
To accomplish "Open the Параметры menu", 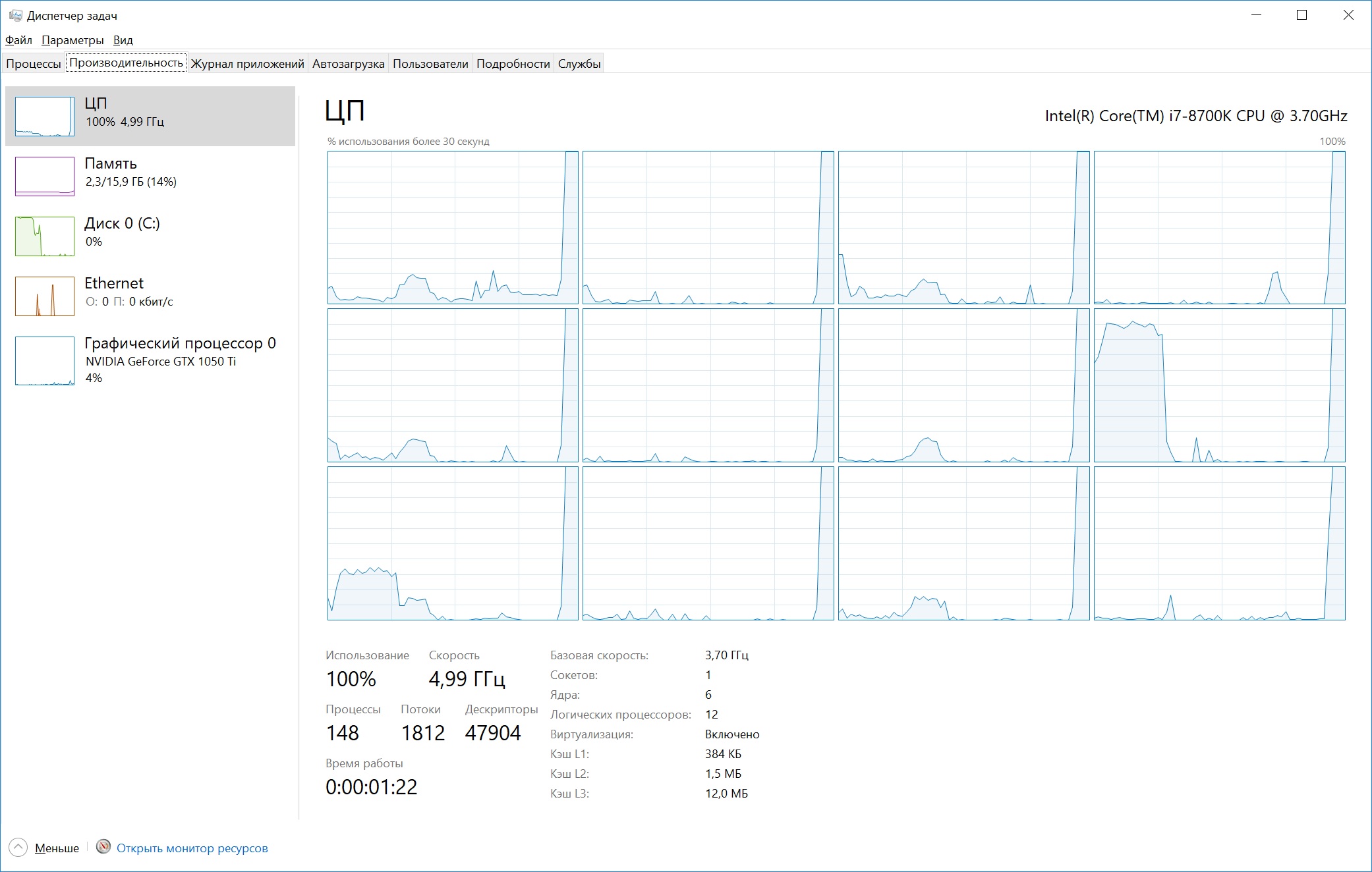I will pos(71,40).
